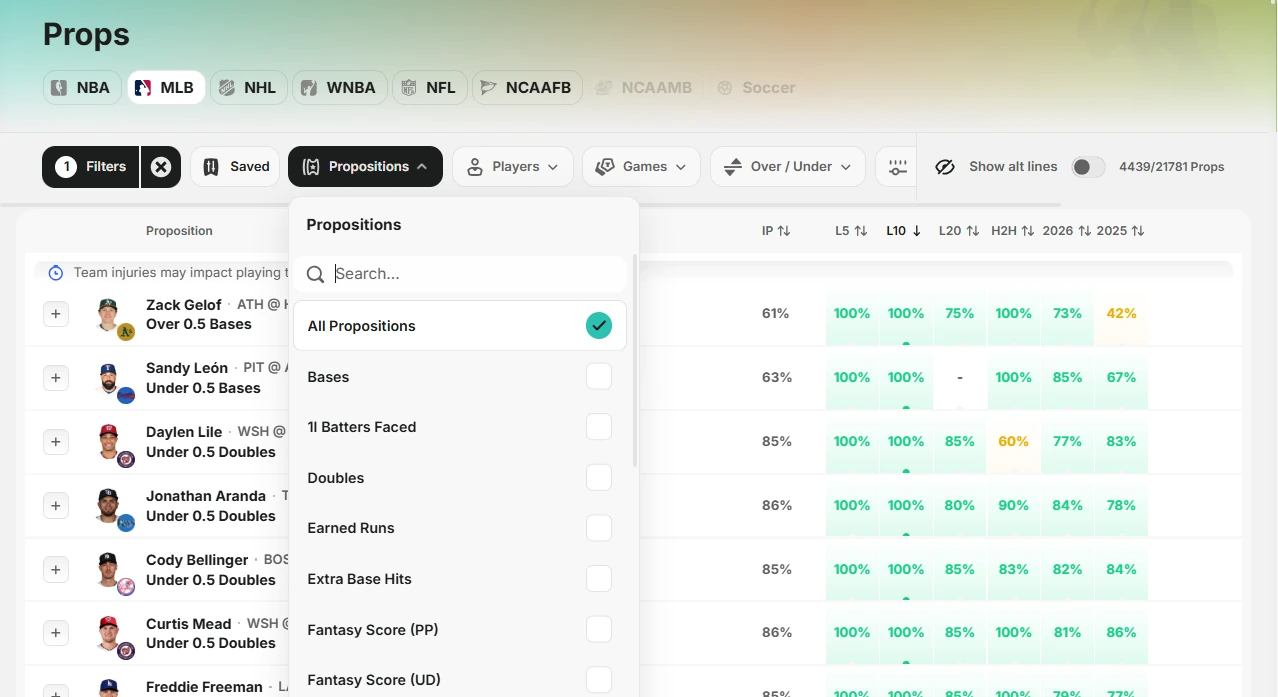Check the Bases proposition box
Screen dimensions: 1278x697
599,376
